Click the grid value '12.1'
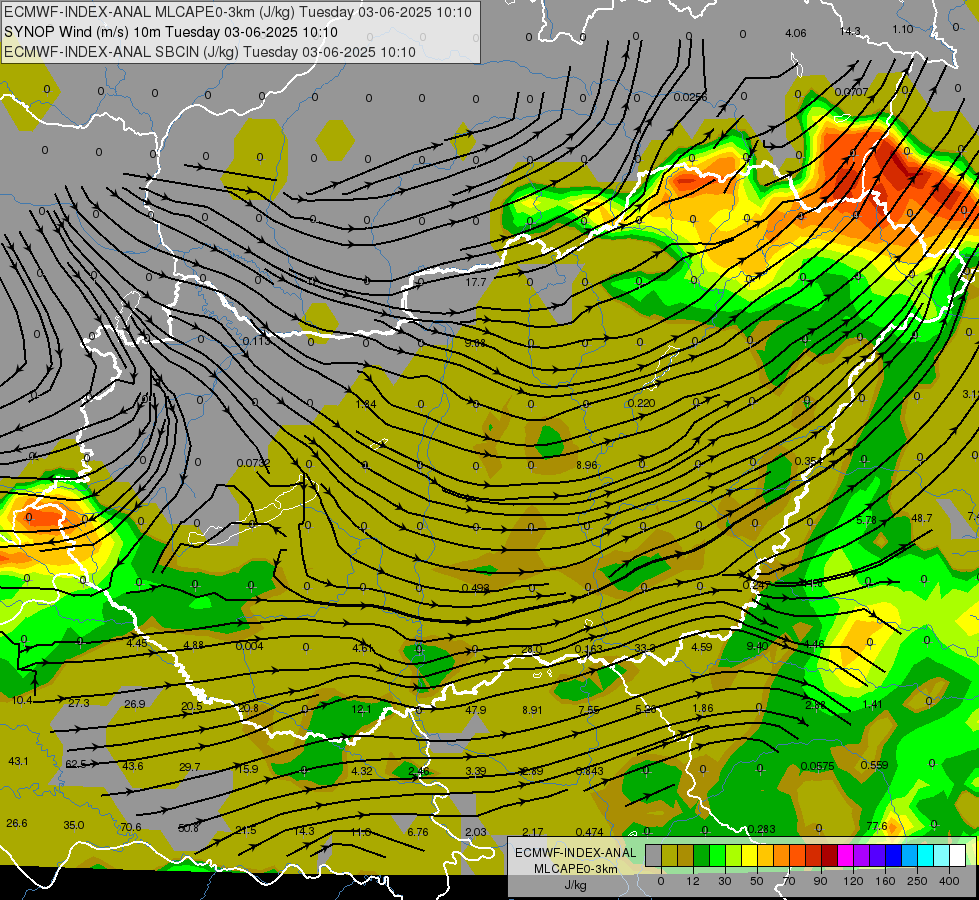The image size is (979, 900). click(362, 709)
